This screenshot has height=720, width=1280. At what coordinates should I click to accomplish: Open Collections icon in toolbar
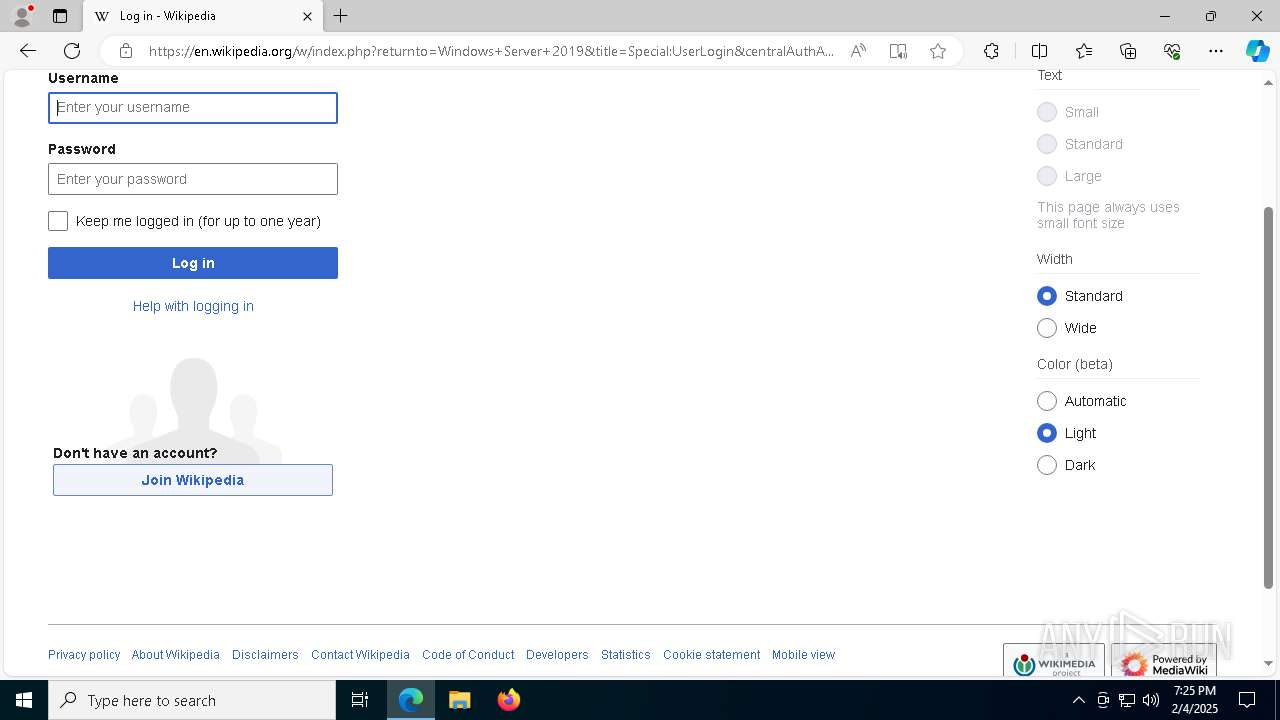tap(1128, 51)
